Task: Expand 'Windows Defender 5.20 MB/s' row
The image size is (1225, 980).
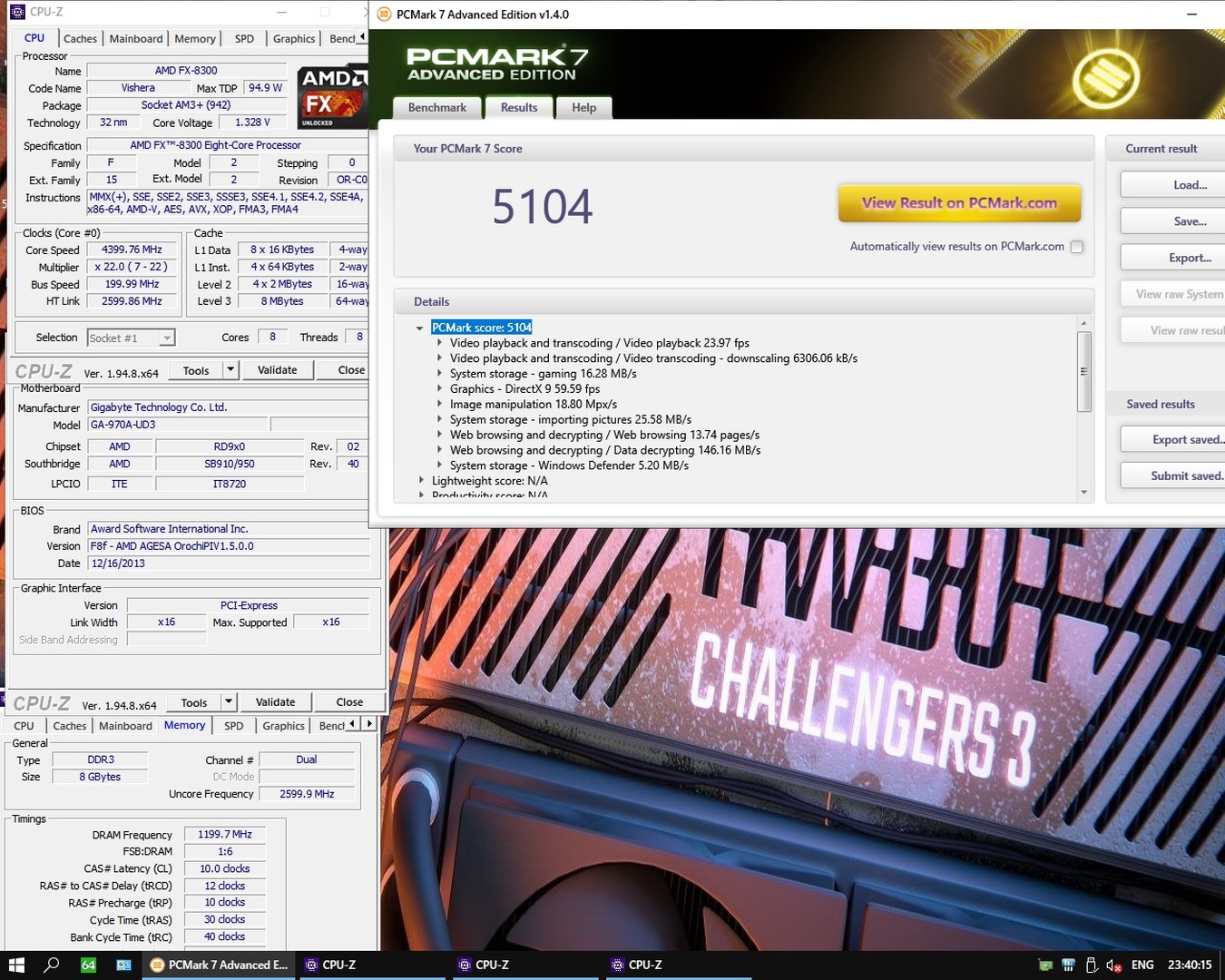Action: (440, 465)
